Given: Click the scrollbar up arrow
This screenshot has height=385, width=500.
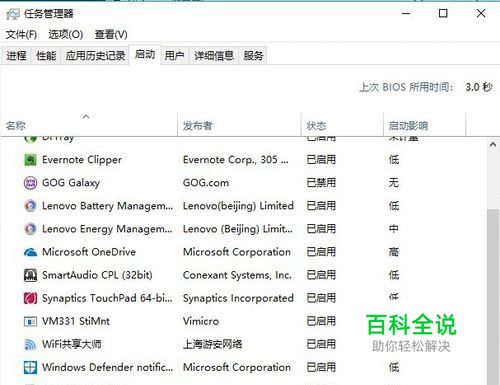Looking at the screenshot, I should (493, 145).
